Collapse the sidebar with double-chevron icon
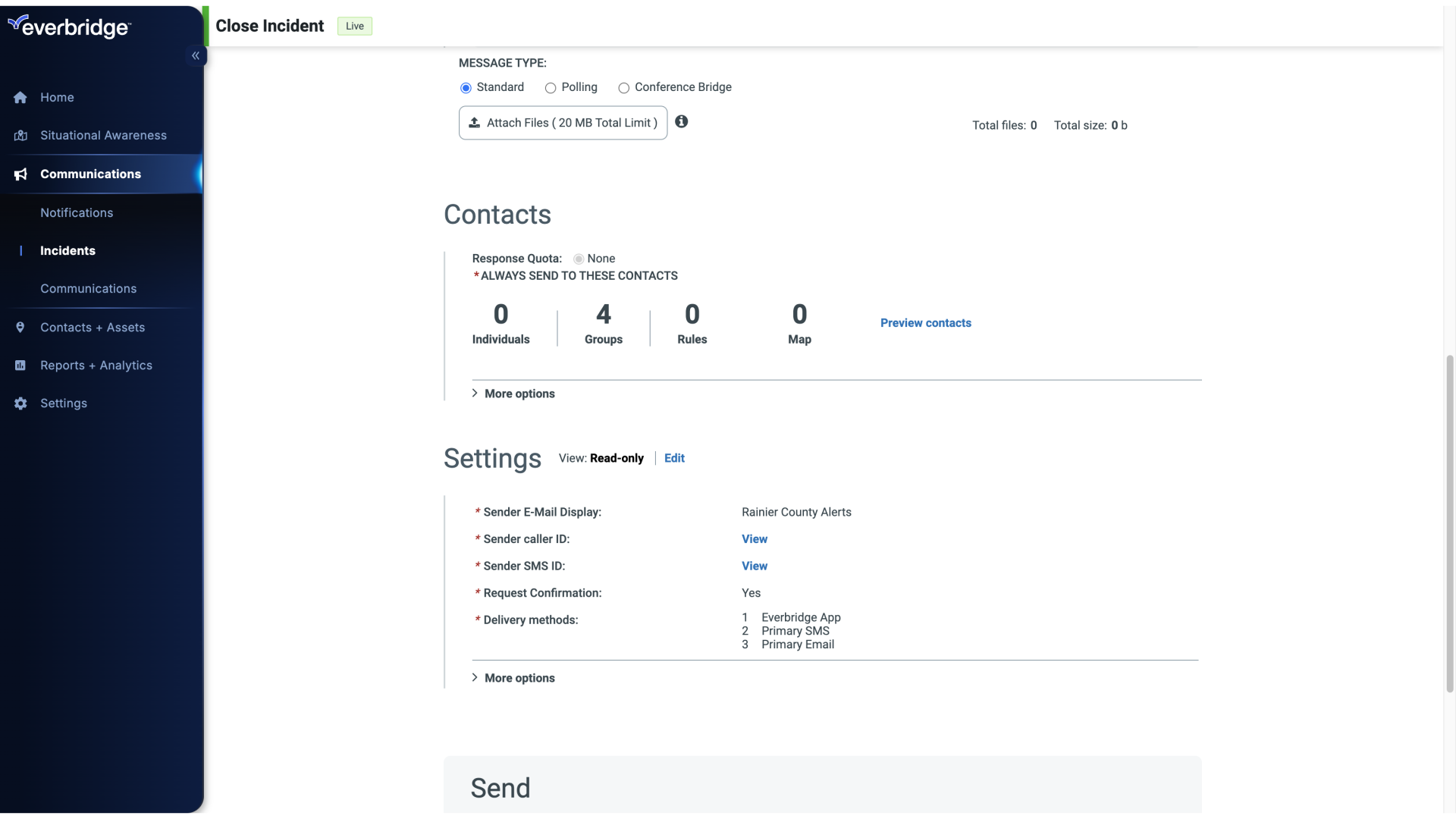 [x=196, y=55]
